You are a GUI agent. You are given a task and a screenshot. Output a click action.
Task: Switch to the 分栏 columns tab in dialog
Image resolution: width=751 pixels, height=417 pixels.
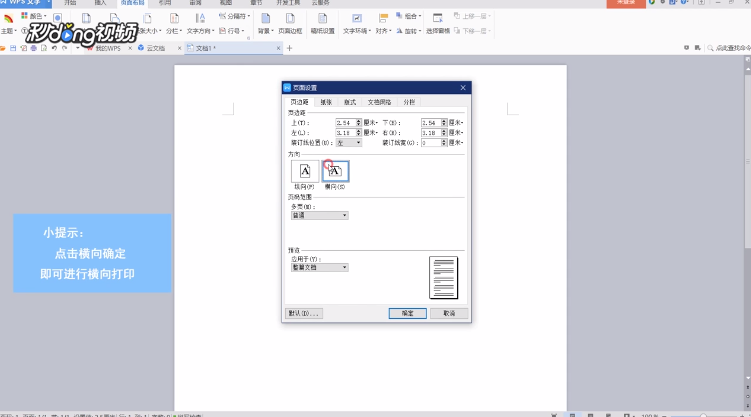(409, 102)
